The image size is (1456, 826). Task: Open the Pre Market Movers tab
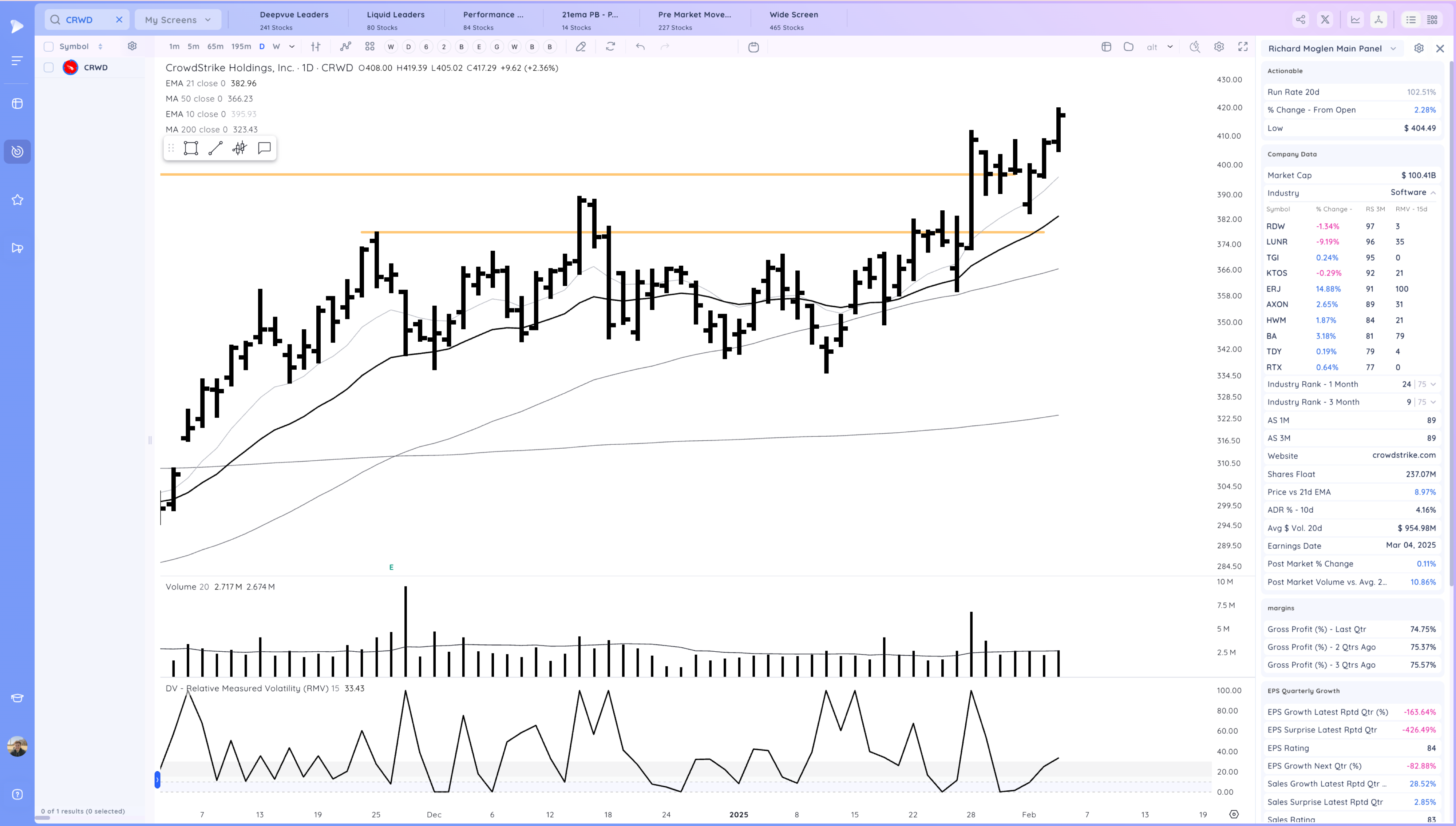click(694, 20)
